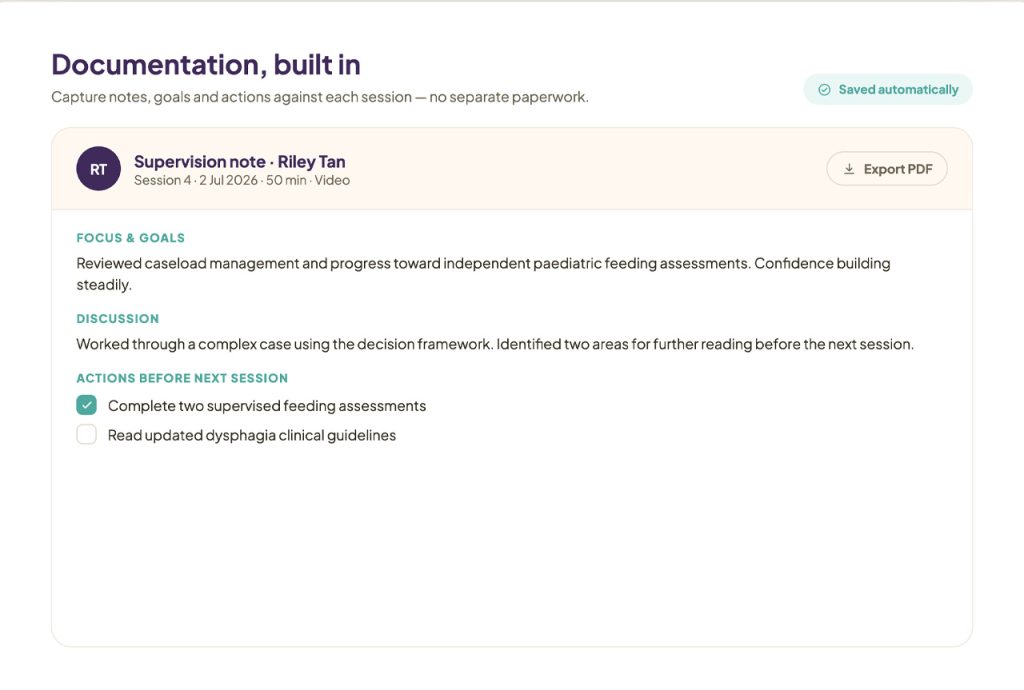The width and height of the screenshot is (1024, 690).
Task: Click the Discussion section heading
Action: click(x=118, y=319)
